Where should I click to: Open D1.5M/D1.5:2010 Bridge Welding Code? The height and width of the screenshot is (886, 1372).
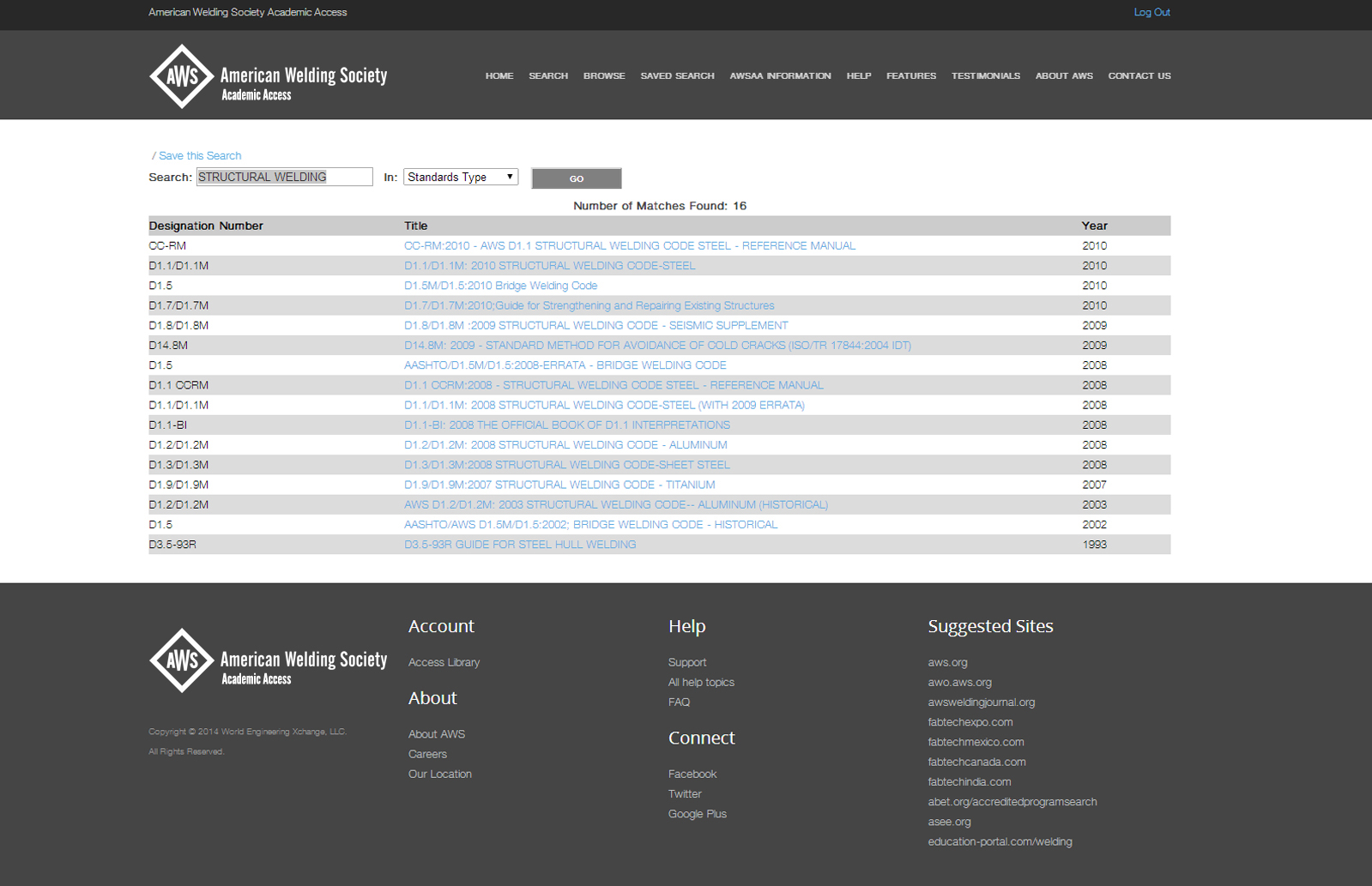500,286
